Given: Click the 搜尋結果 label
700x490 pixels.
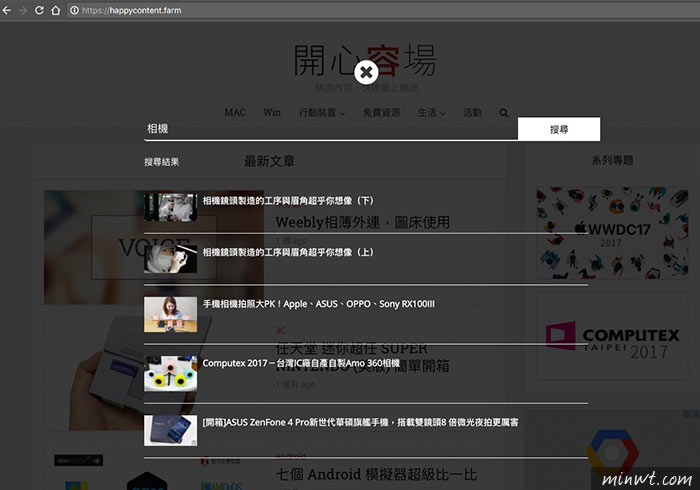Looking at the screenshot, I should click(x=162, y=162).
